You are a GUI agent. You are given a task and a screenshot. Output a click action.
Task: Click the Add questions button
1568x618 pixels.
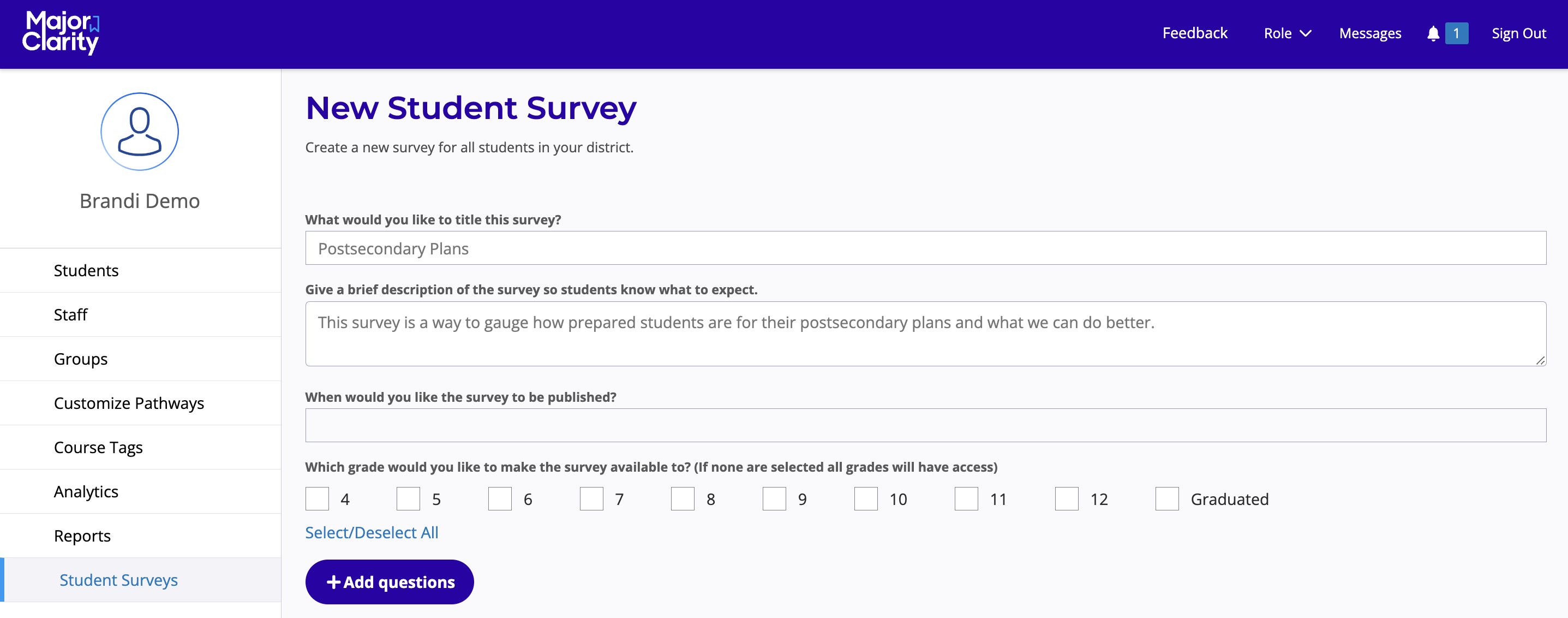390,582
